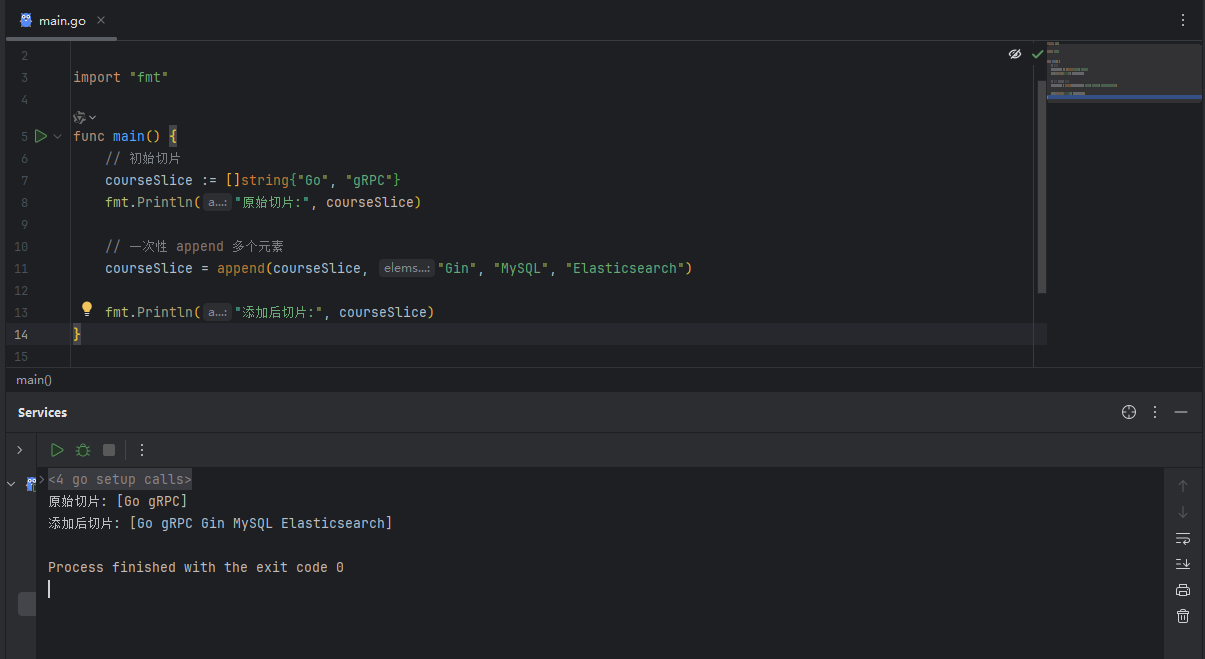
Task: Expand the folded go setup calls
Action: click(x=41, y=479)
